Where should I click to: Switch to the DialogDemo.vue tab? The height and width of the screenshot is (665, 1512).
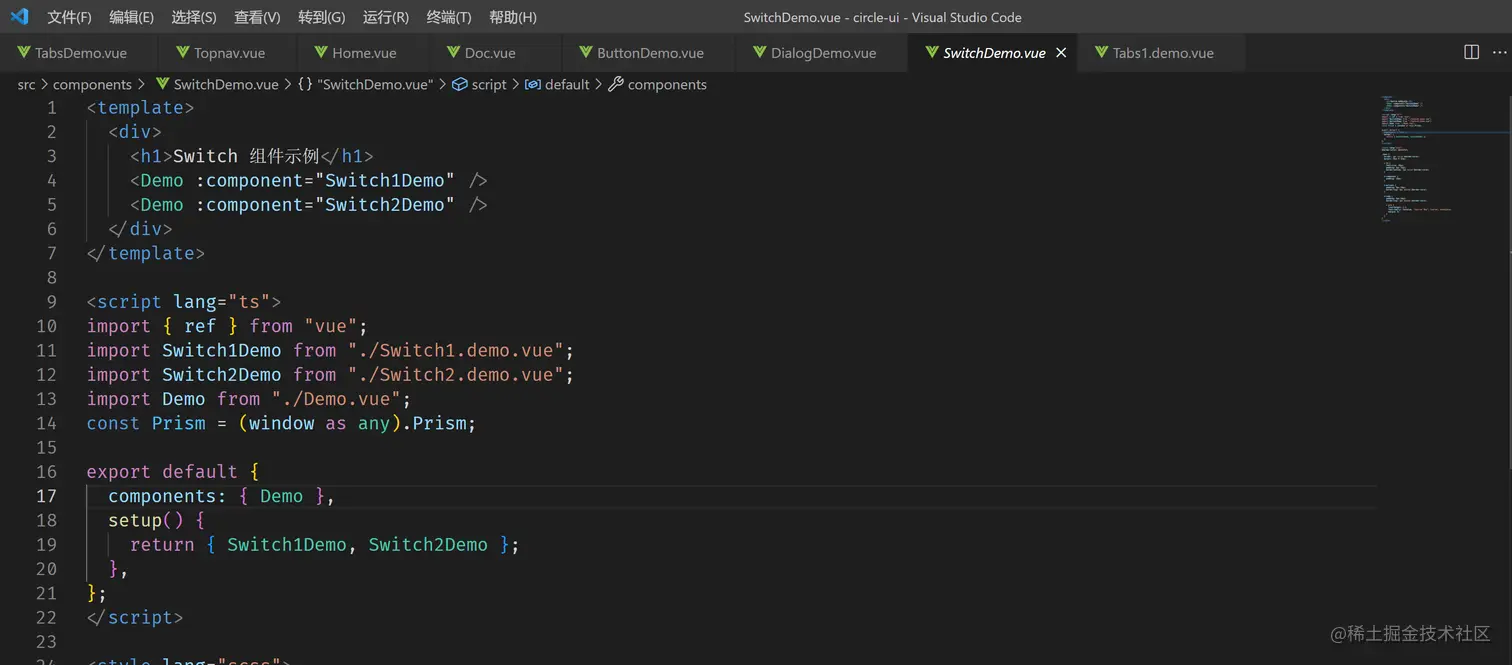[x=823, y=53]
